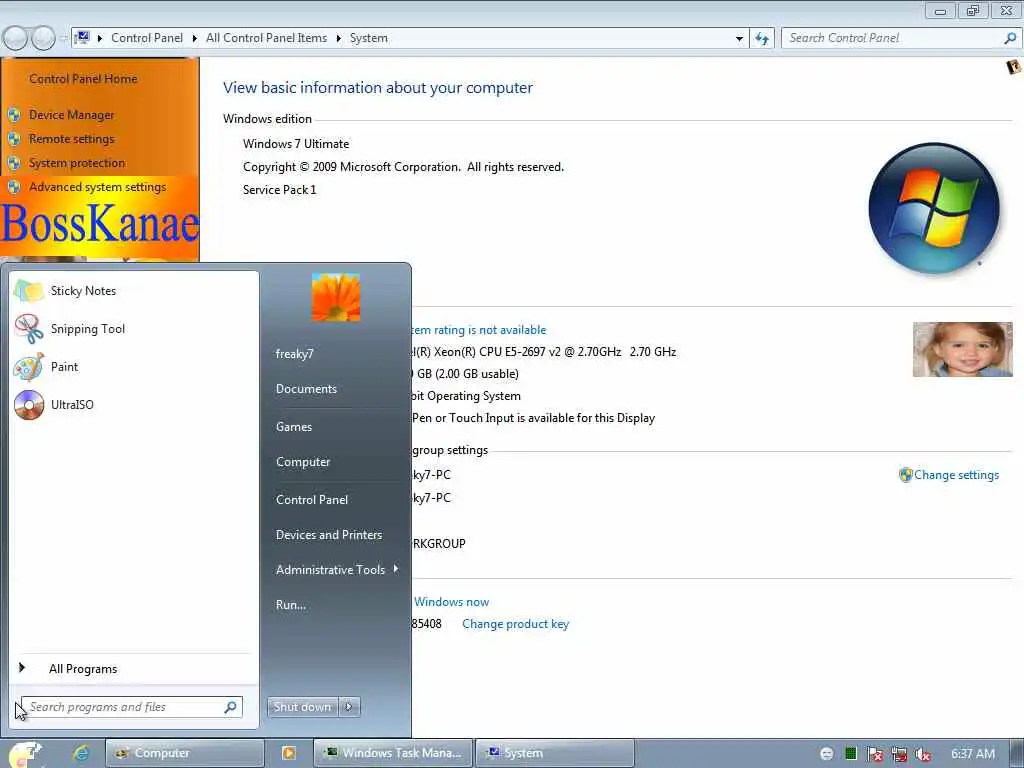
Task: Click the Forward navigation button
Action: click(x=43, y=39)
